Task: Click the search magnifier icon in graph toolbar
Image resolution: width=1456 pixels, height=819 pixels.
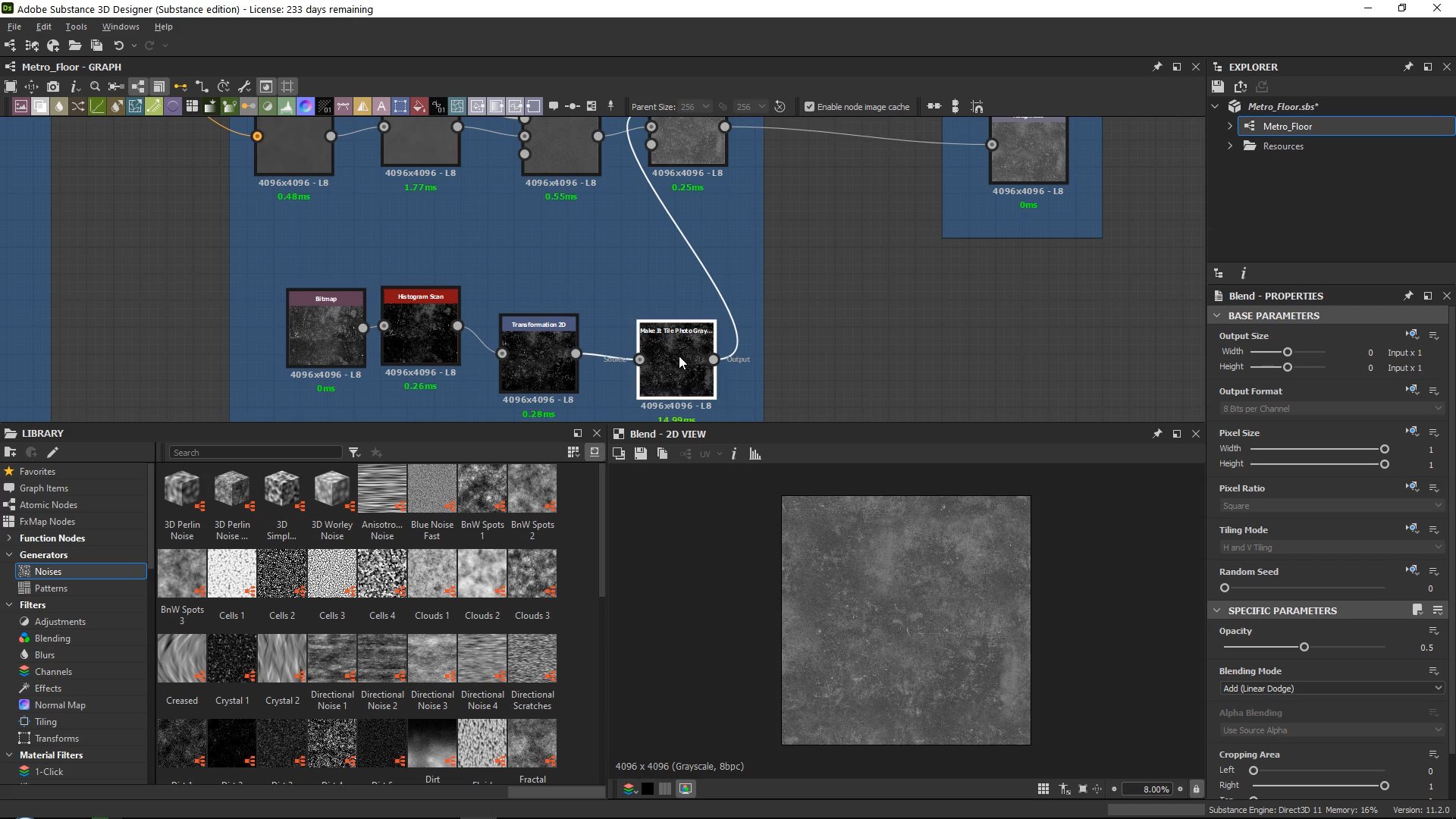Action: [x=95, y=86]
